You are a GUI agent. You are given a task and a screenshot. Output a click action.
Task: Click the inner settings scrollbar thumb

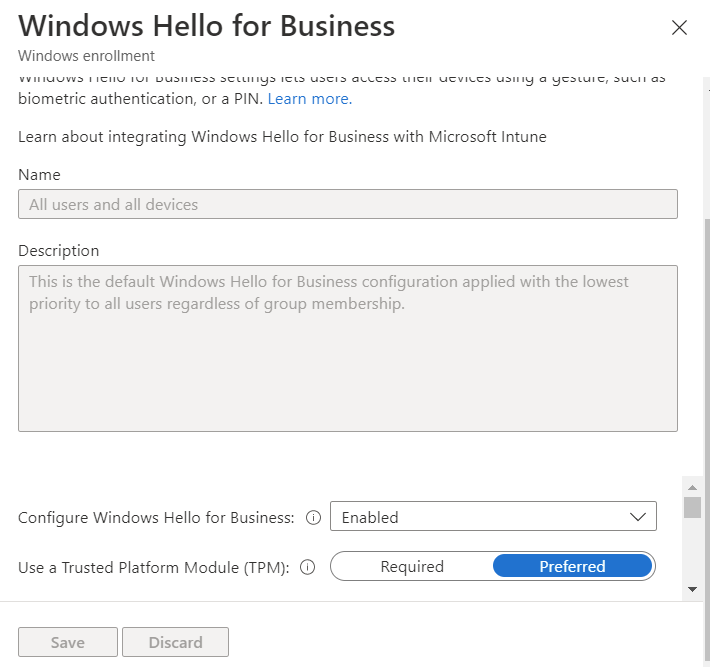click(692, 507)
